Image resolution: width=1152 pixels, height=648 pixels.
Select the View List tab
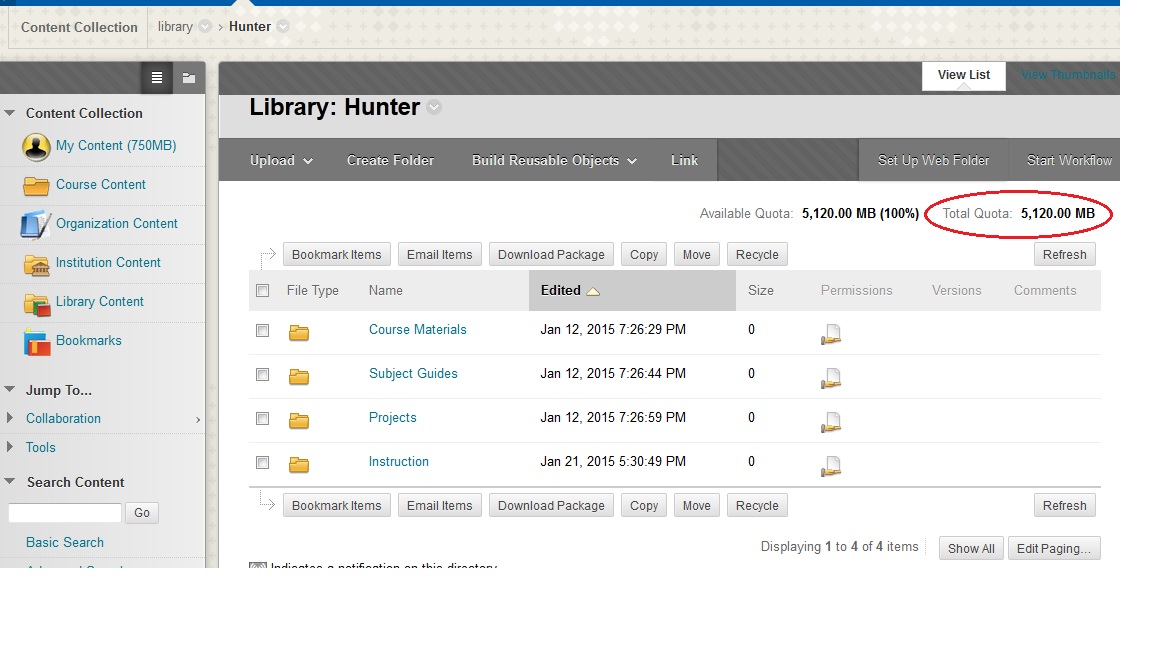pyautogui.click(x=962, y=75)
